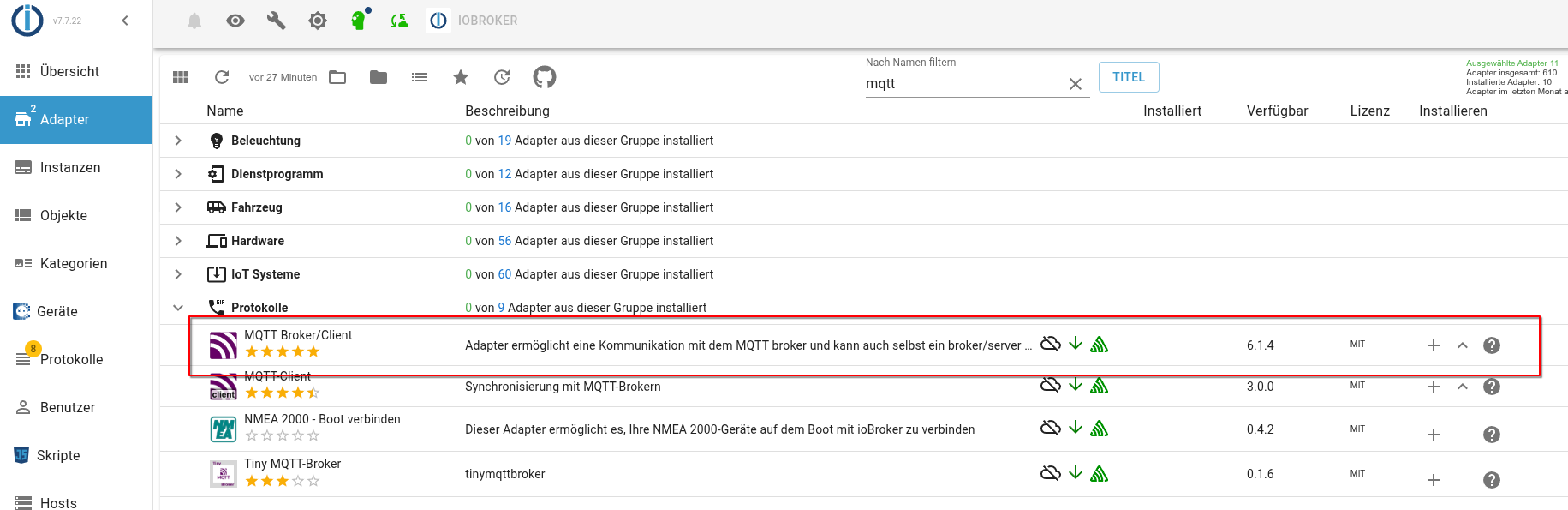Expand the Hardware group

[178, 241]
